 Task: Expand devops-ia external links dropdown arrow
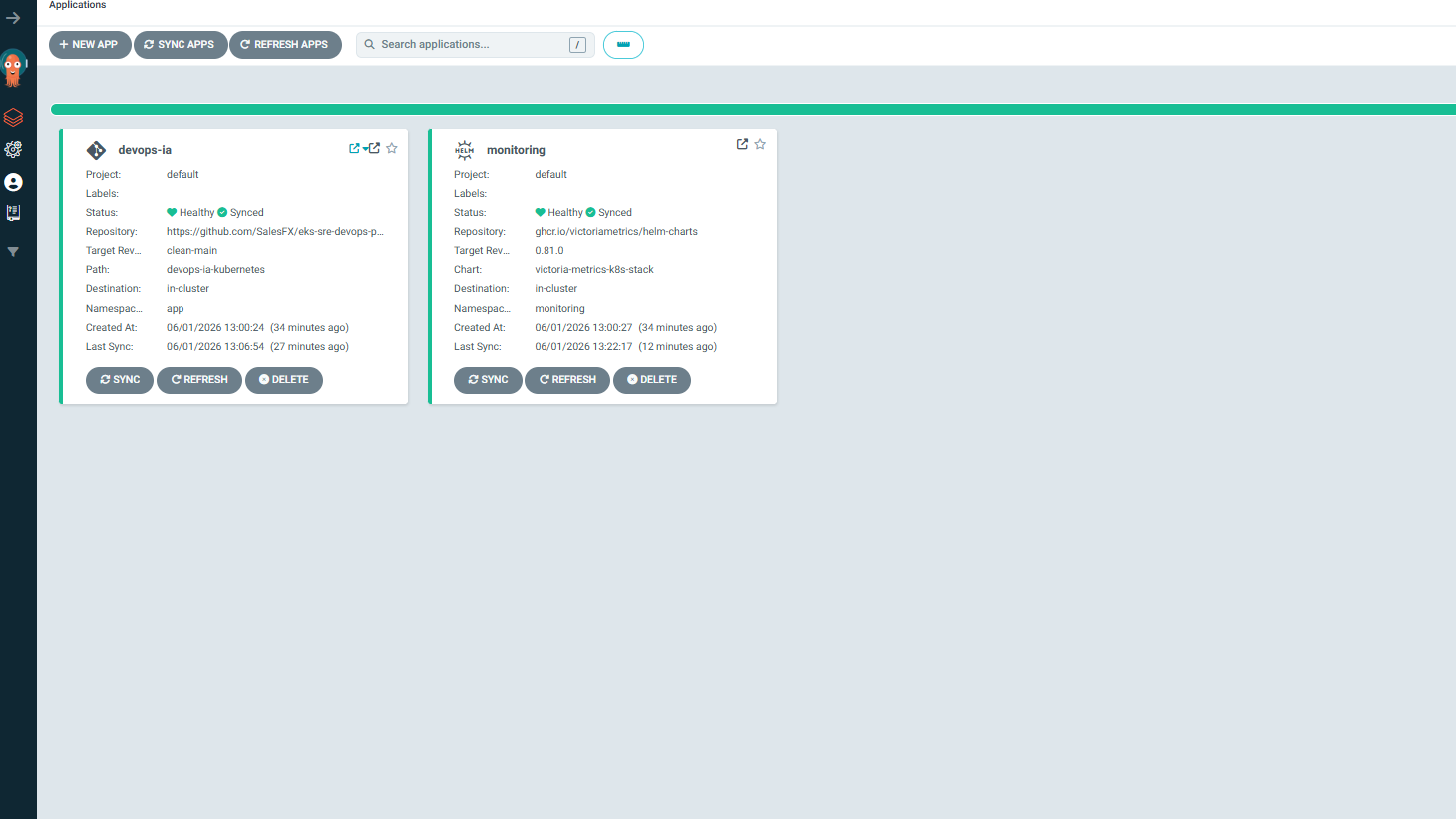coord(365,148)
